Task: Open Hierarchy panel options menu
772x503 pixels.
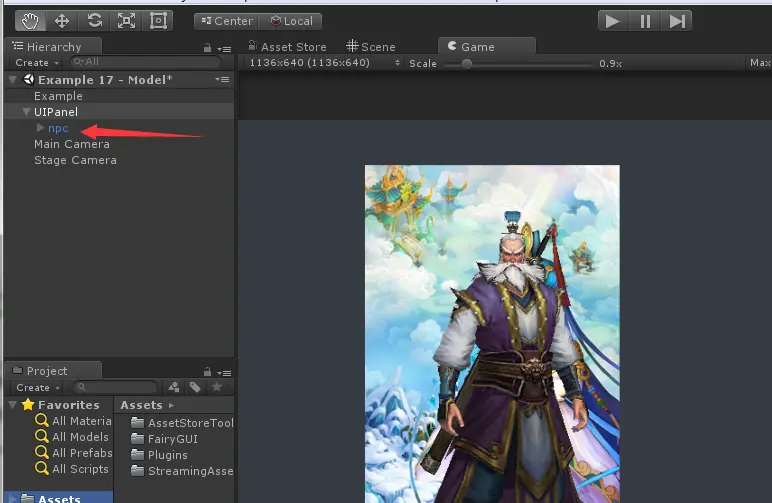Action: click(225, 49)
